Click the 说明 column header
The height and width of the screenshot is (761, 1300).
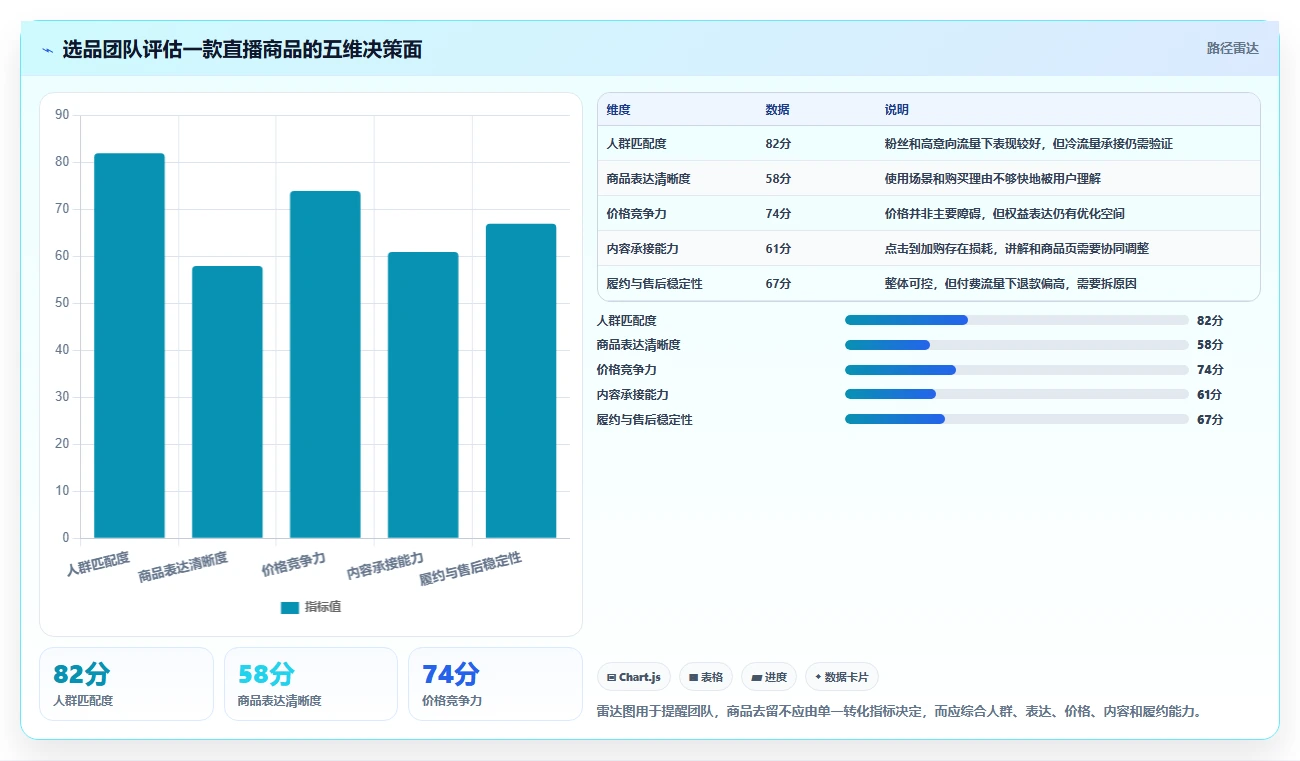(x=897, y=110)
